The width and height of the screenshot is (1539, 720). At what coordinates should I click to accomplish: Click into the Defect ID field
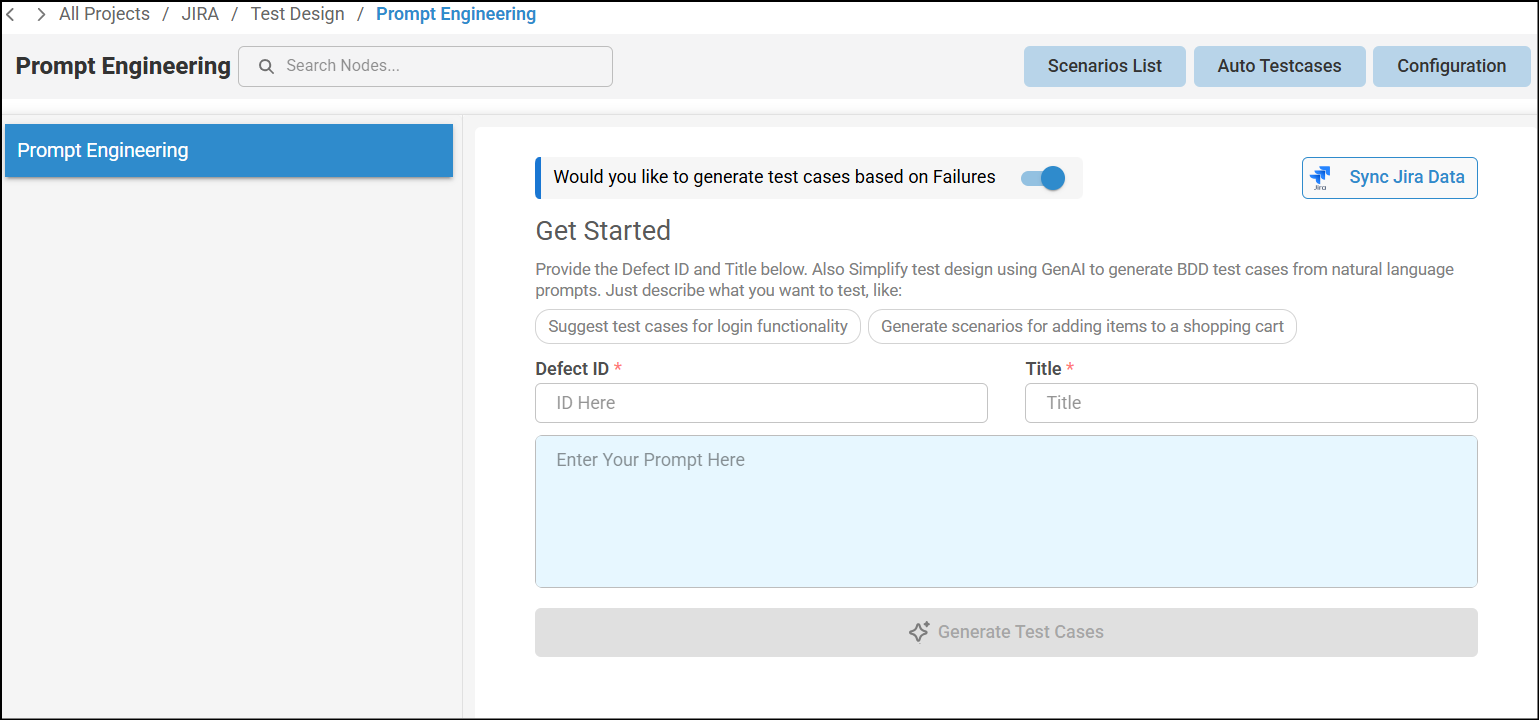pos(761,403)
